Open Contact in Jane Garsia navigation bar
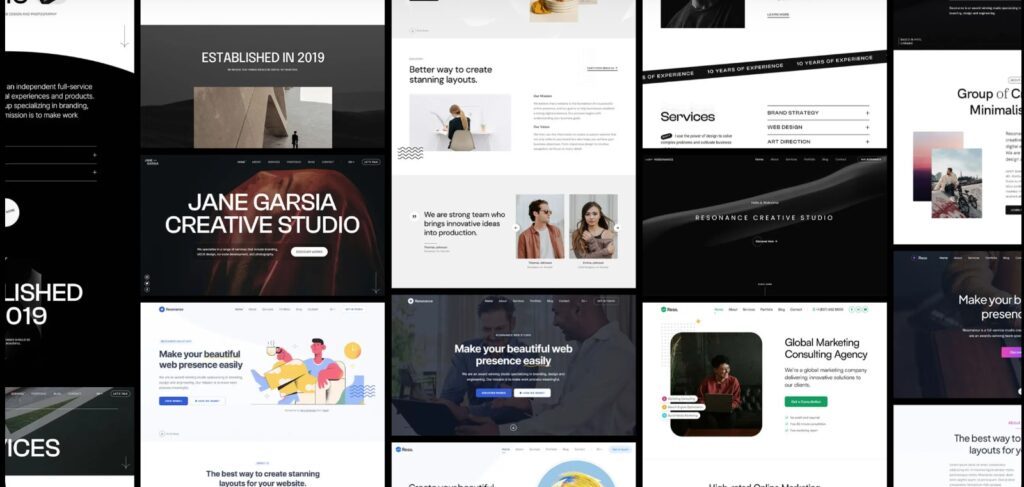The height and width of the screenshot is (487, 1024). pos(328,162)
